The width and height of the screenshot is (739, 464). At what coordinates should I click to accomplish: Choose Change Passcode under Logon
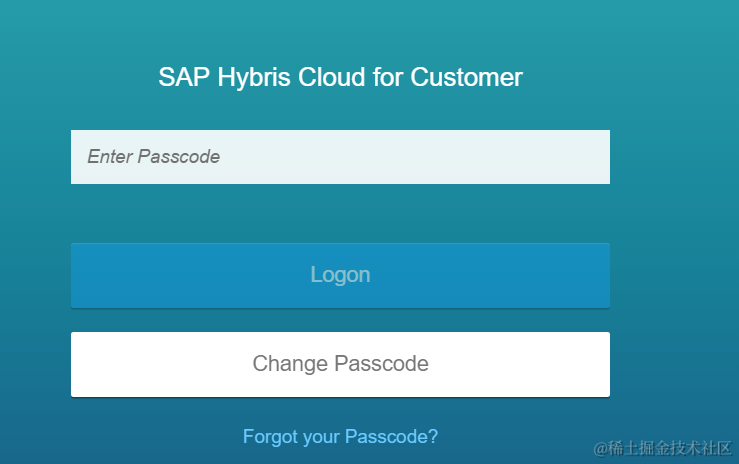[x=340, y=364]
